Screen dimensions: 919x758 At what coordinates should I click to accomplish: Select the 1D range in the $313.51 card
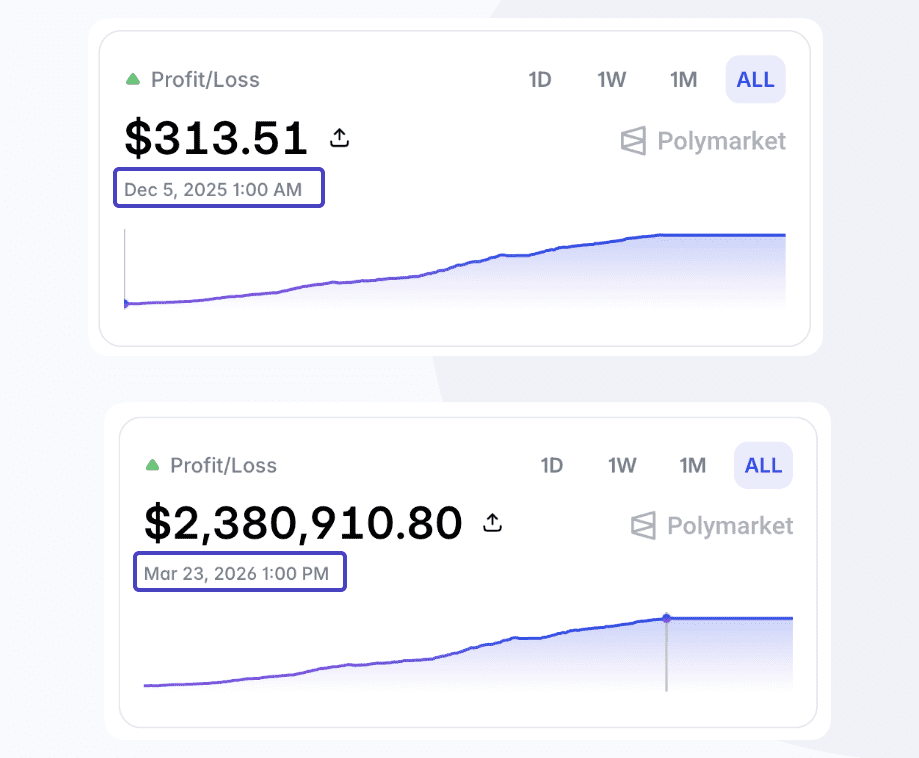540,80
